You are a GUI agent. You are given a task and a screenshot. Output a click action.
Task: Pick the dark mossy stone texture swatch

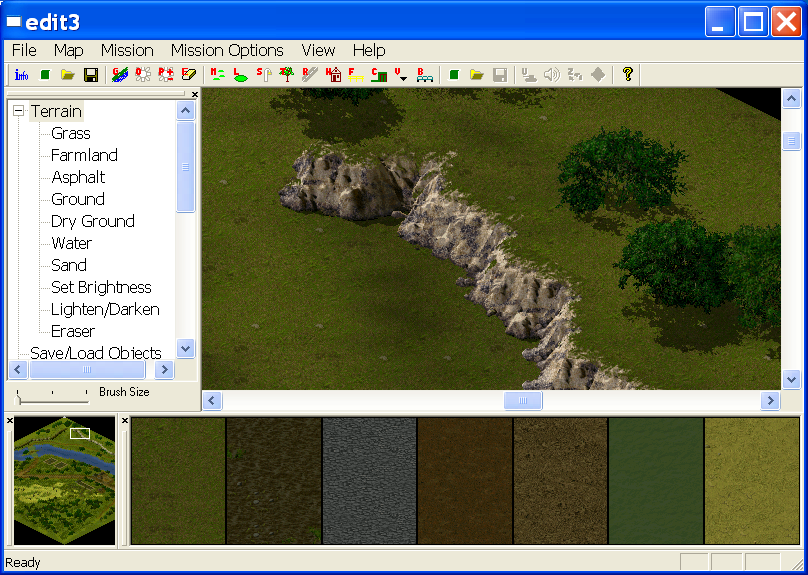[x=274, y=481]
